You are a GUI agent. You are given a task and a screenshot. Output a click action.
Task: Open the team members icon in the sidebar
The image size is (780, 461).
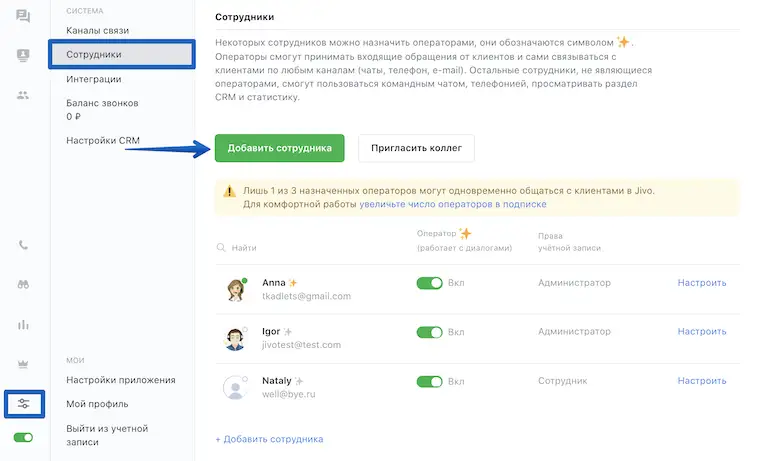pos(23,96)
